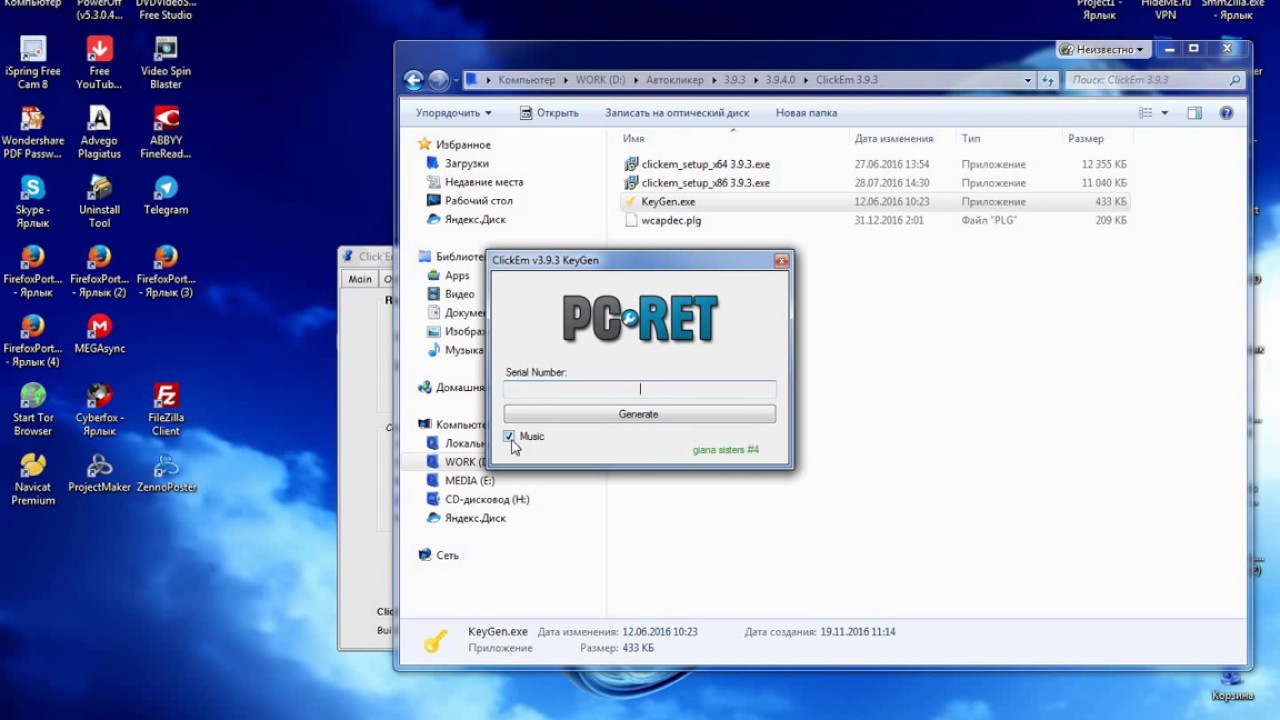Click the Generate button in KeyGen
The image size is (1280, 720).
pos(639,414)
